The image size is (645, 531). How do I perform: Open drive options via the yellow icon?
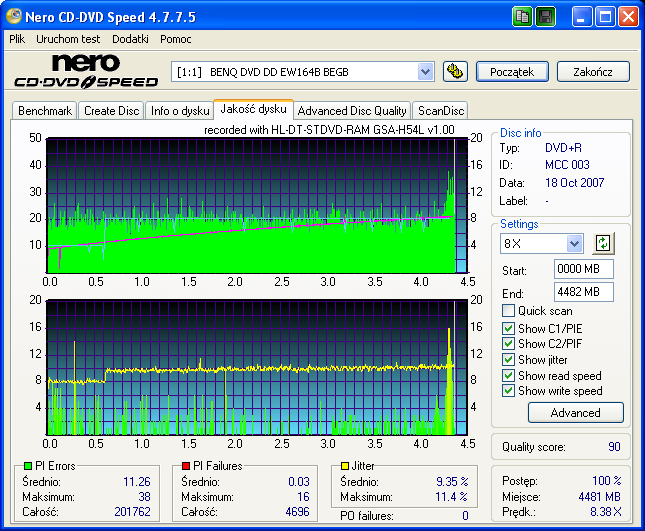coord(455,71)
